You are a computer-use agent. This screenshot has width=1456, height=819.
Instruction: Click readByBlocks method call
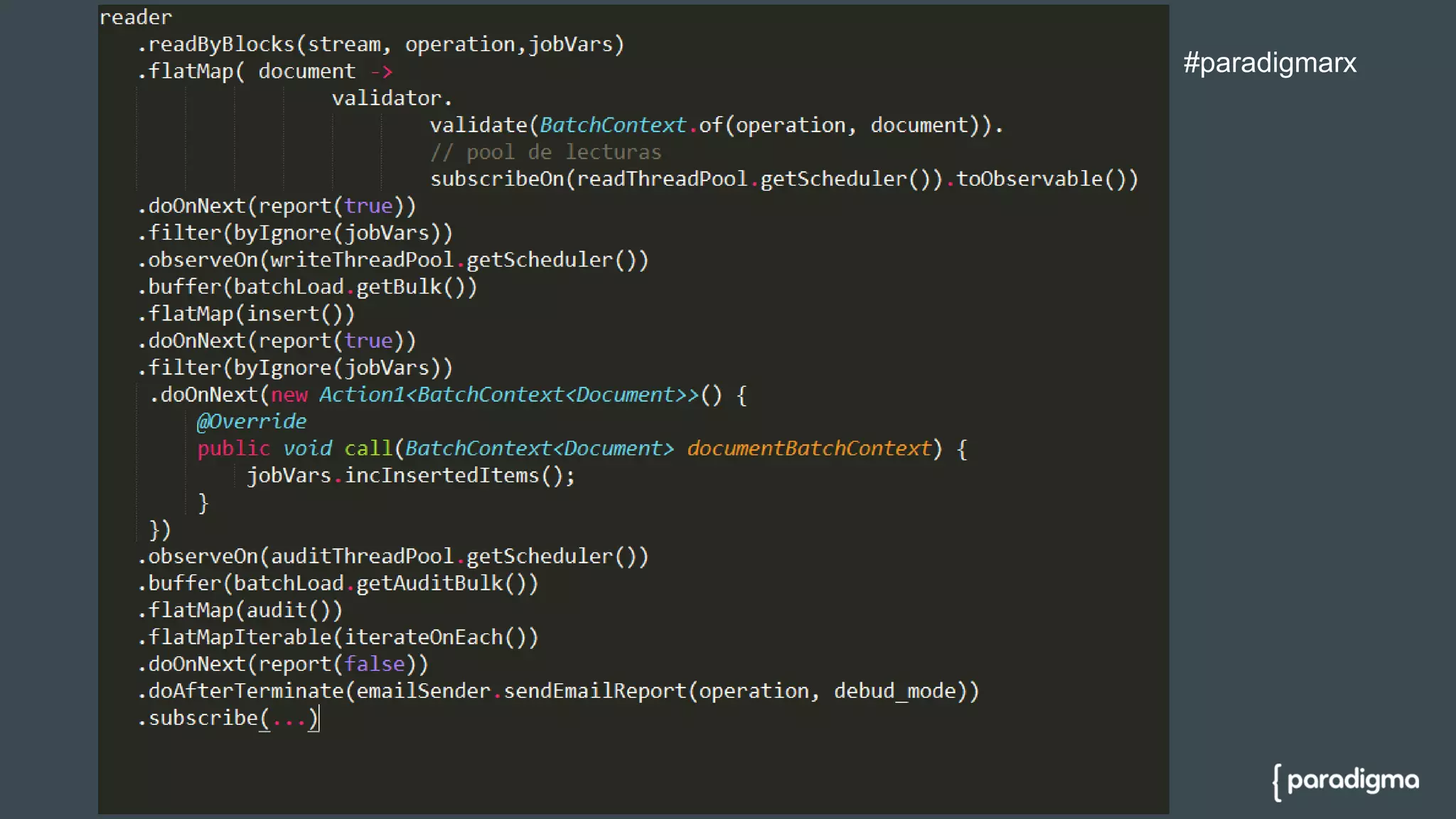221,44
